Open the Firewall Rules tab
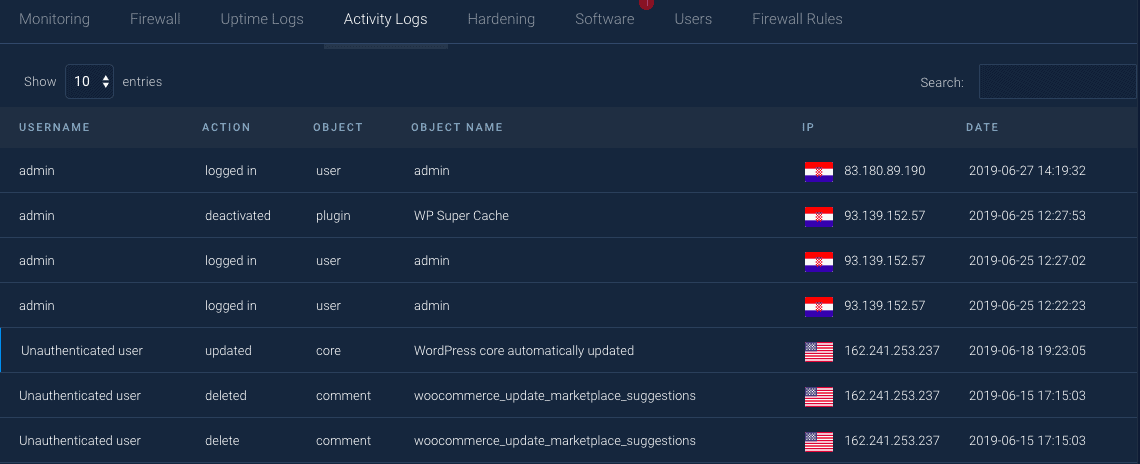The width and height of the screenshot is (1140, 464). [797, 20]
